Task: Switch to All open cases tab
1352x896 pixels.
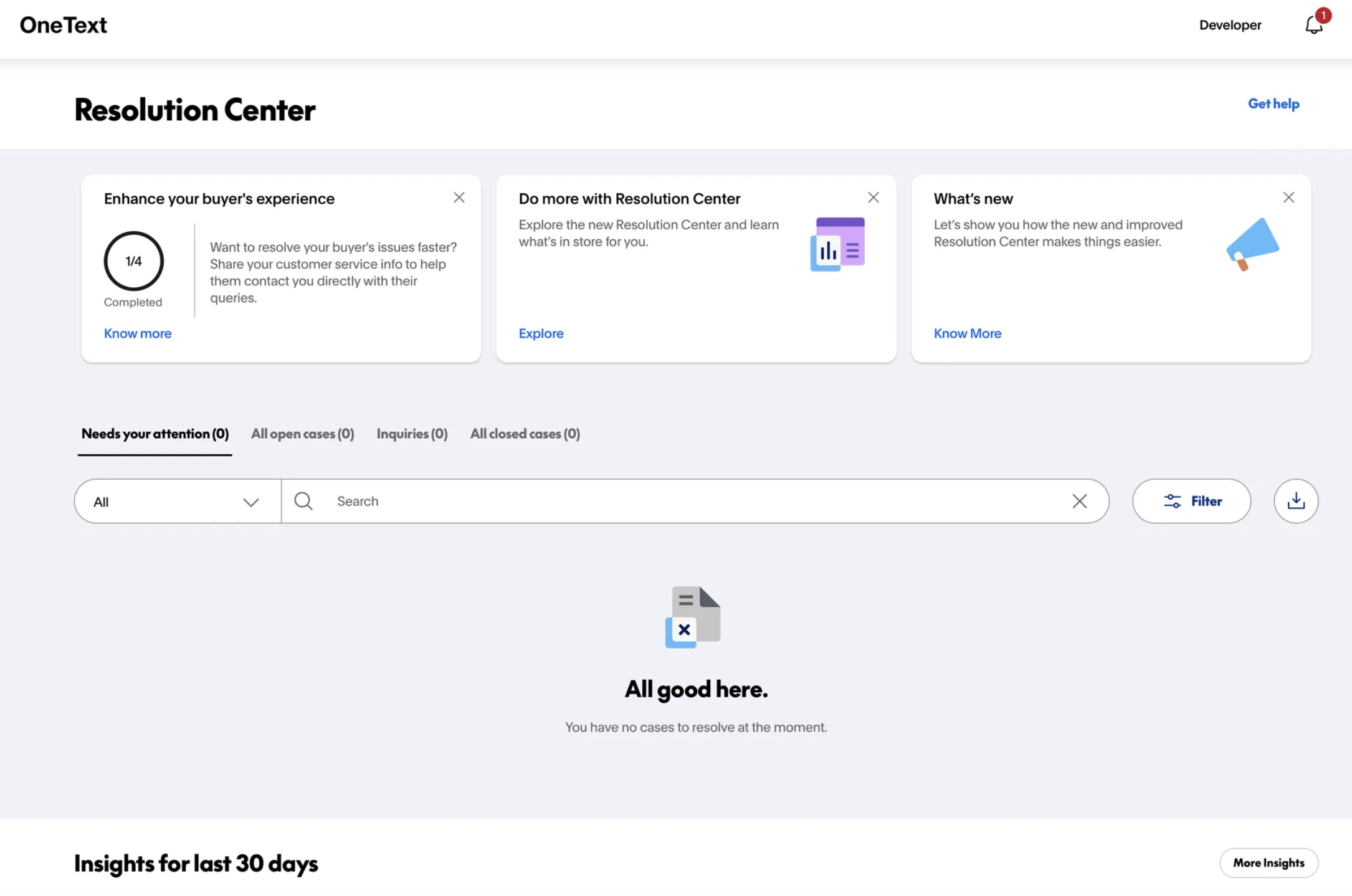Action: pyautogui.click(x=302, y=434)
